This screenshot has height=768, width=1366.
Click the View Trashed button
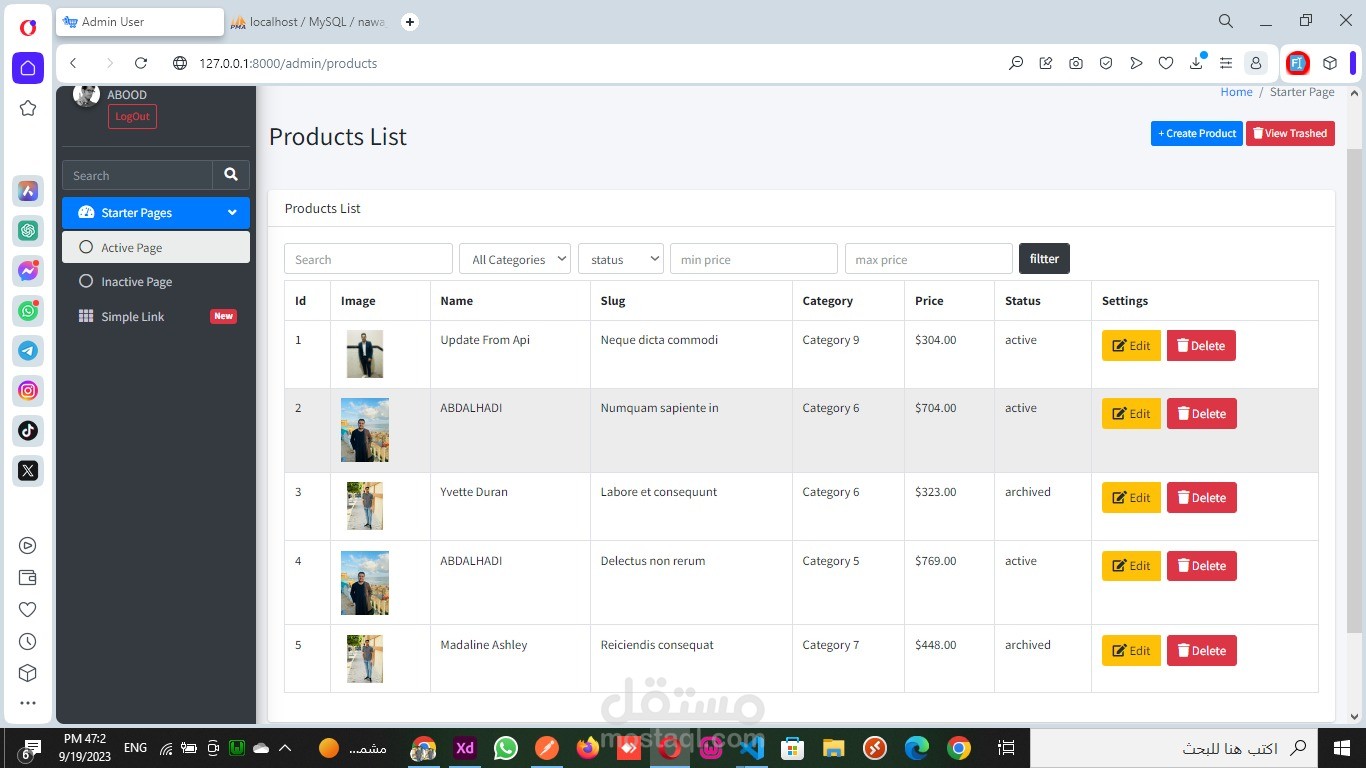pos(1290,133)
